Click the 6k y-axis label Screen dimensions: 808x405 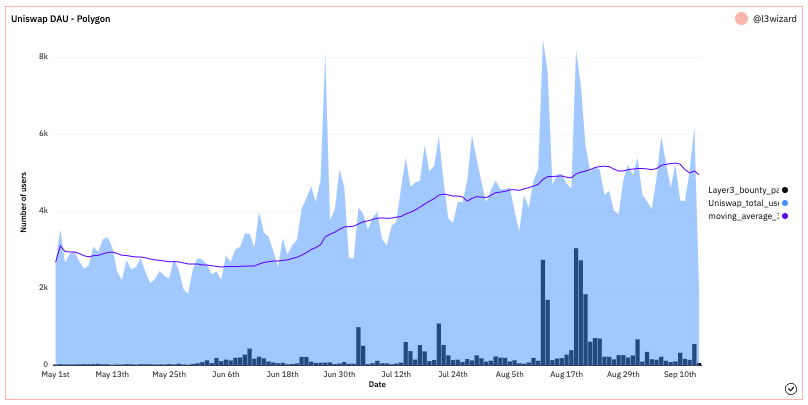[44, 134]
